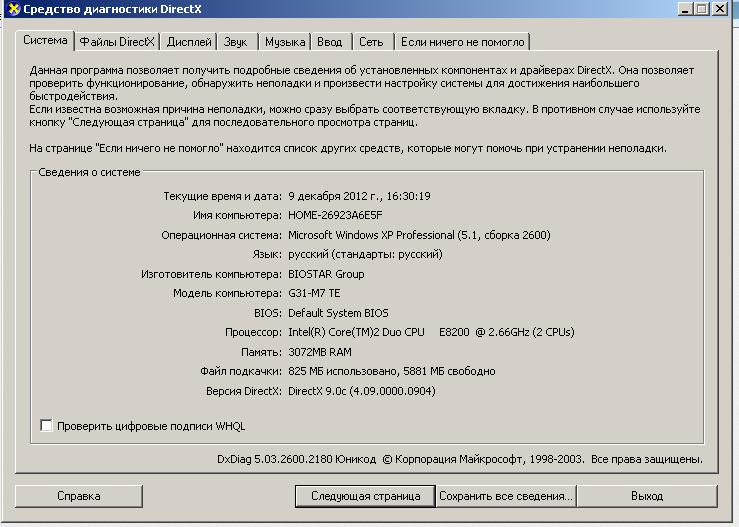
Task: Open the Музыка tab
Action: coord(285,42)
